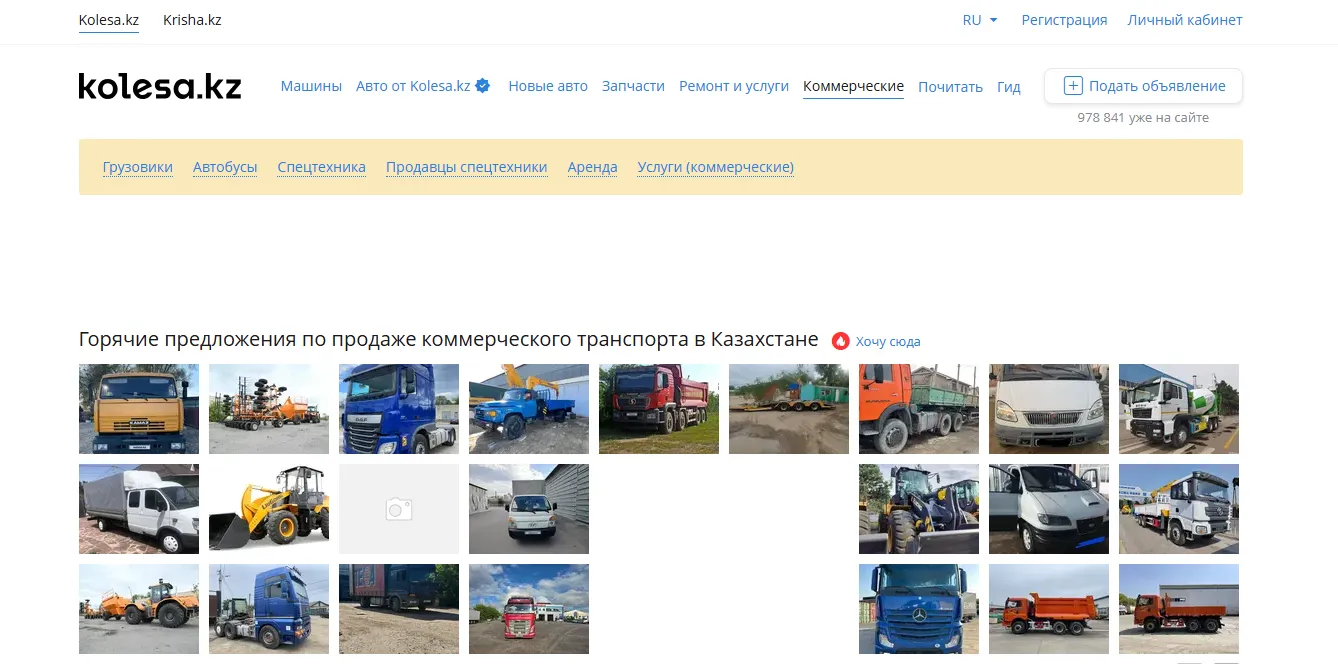Click the blue verified badge icon
Screen dimensions: 1338x664
(482, 86)
